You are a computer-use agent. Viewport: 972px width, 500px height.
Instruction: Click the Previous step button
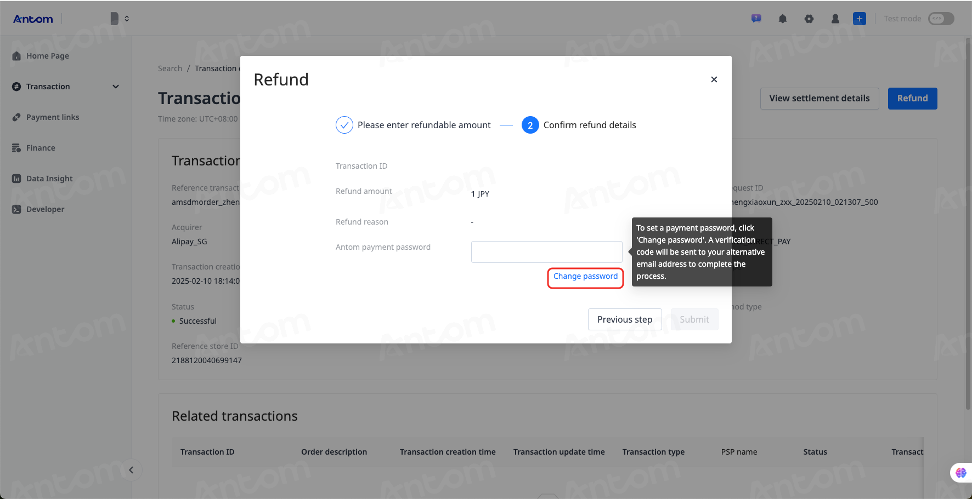pos(624,320)
